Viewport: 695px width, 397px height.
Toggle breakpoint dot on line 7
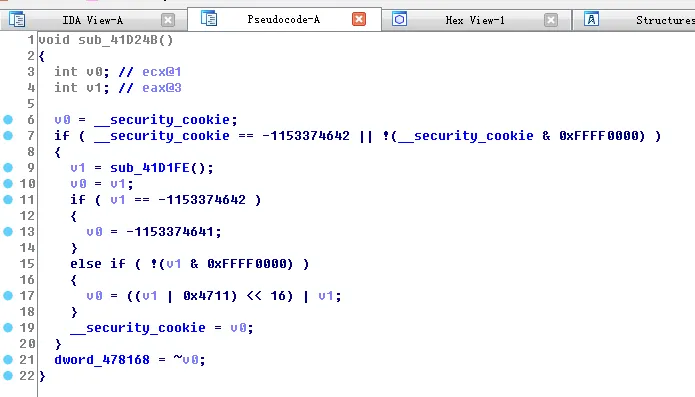coord(8,136)
